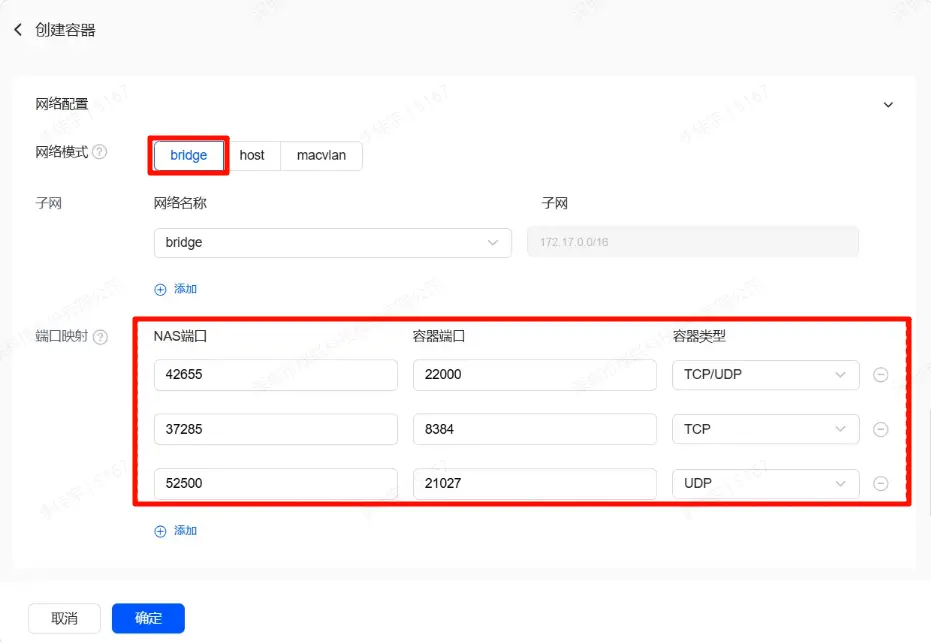Remove the port mapping row for 37285
This screenshot has height=643, width=931.
tap(880, 429)
